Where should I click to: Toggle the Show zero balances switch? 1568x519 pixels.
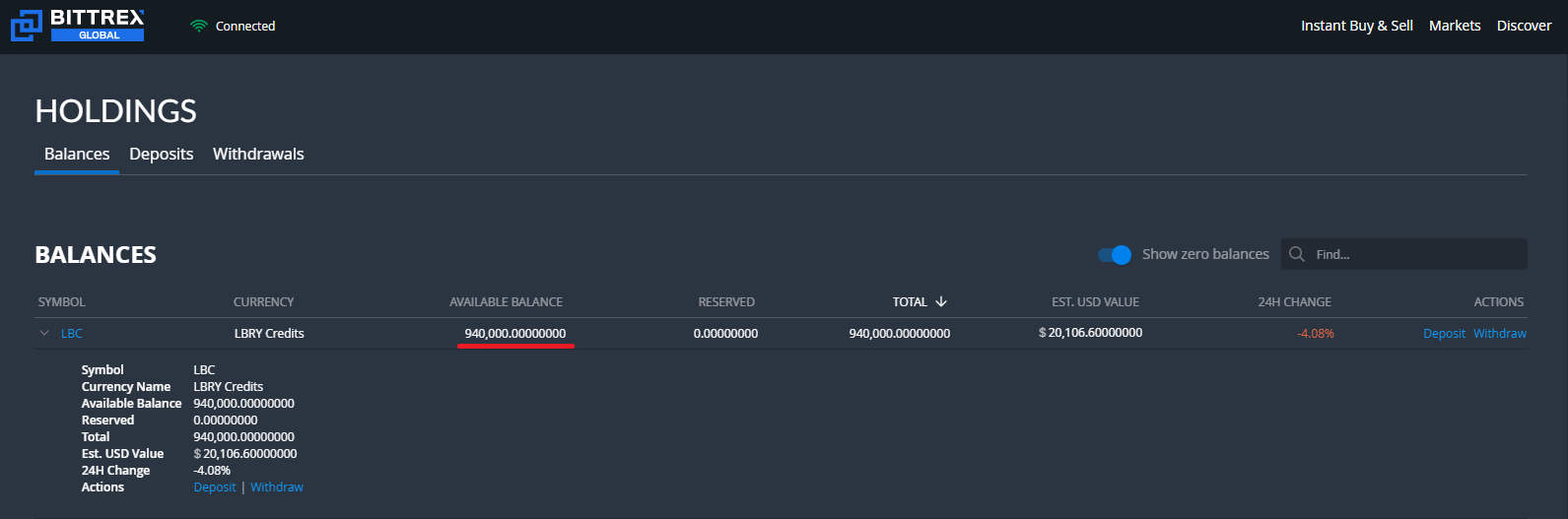click(x=1115, y=255)
